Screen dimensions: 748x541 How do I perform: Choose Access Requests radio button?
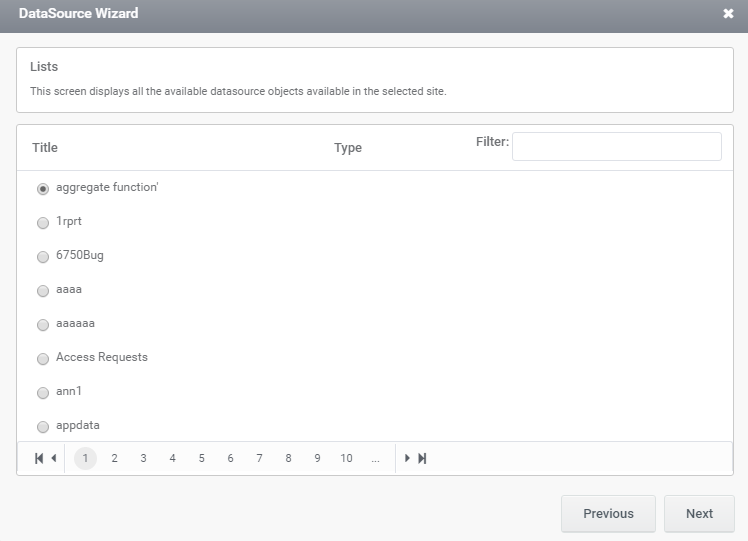43,359
